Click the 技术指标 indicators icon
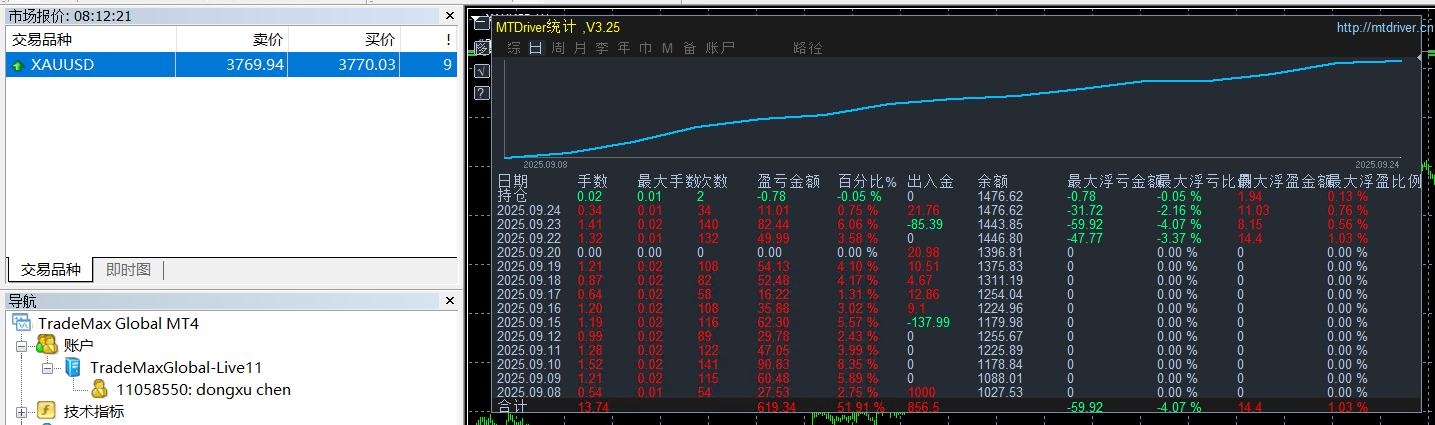 click(x=46, y=411)
